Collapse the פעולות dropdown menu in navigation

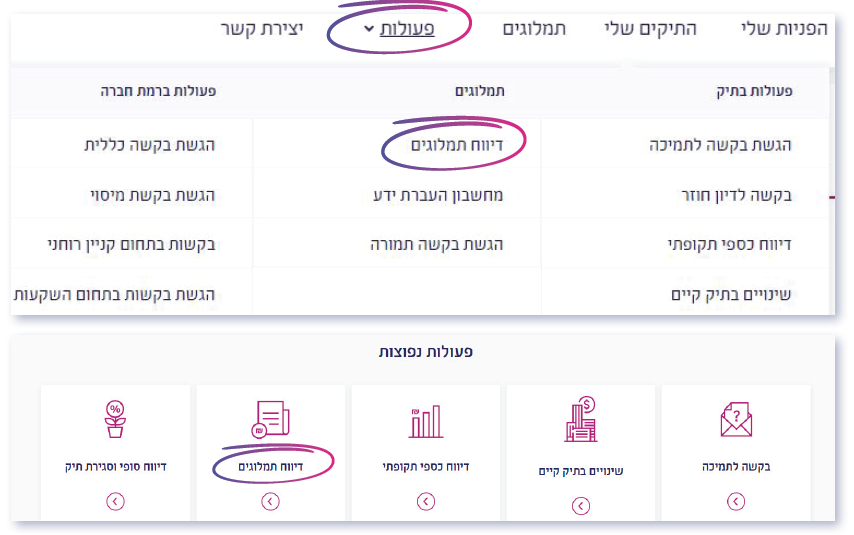[x=398, y=28]
